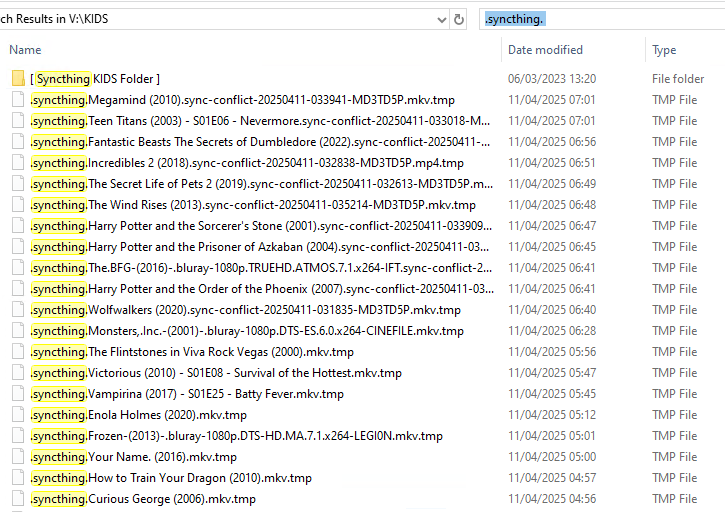Select the Sorcerer's Stone file icon
Image resolution: width=725 pixels, height=512 pixels.
pyautogui.click(x=18, y=226)
